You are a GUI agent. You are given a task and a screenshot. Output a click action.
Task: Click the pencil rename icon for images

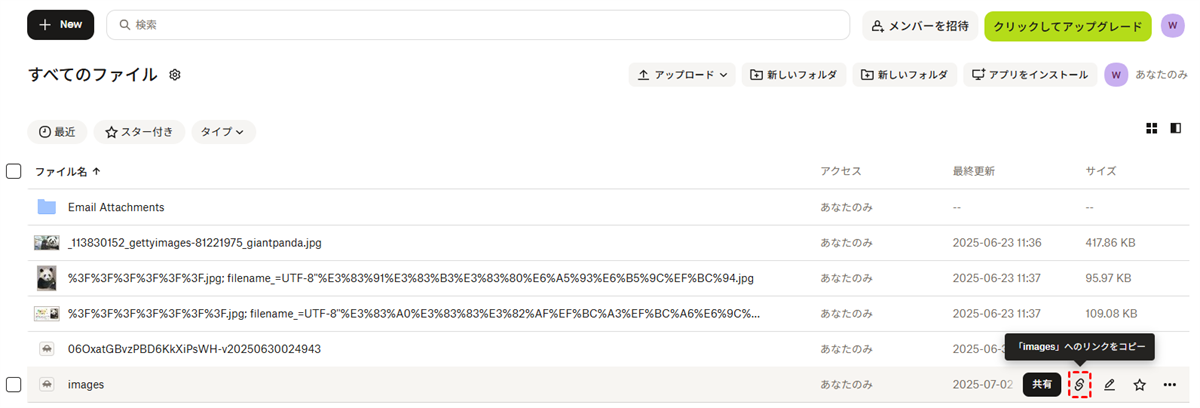[x=1109, y=384]
